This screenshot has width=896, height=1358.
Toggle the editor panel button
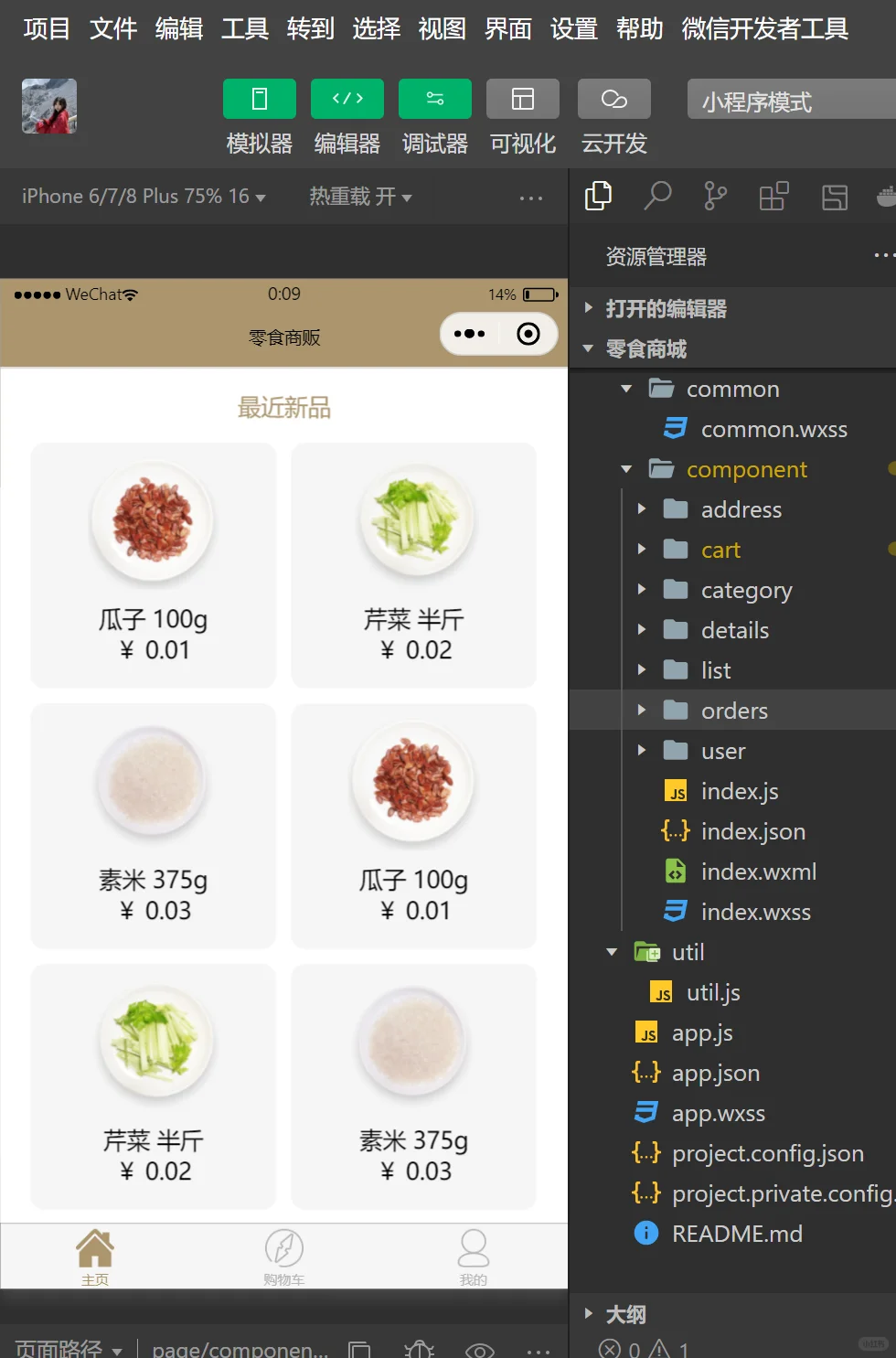click(x=347, y=99)
